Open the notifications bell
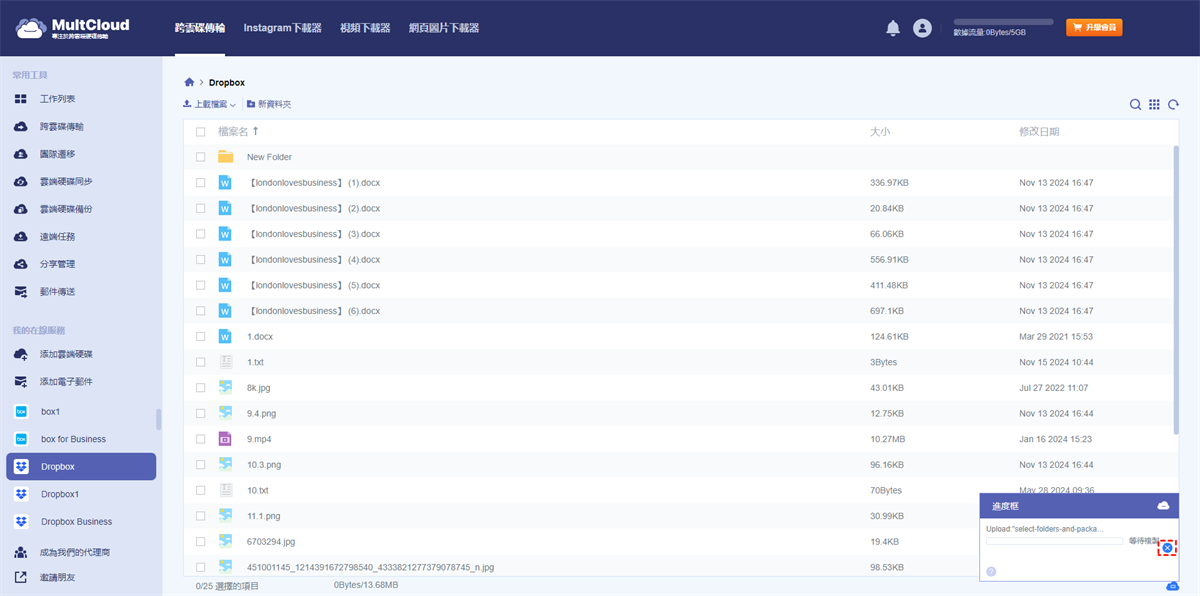This screenshot has height=596, width=1200. coord(893,29)
